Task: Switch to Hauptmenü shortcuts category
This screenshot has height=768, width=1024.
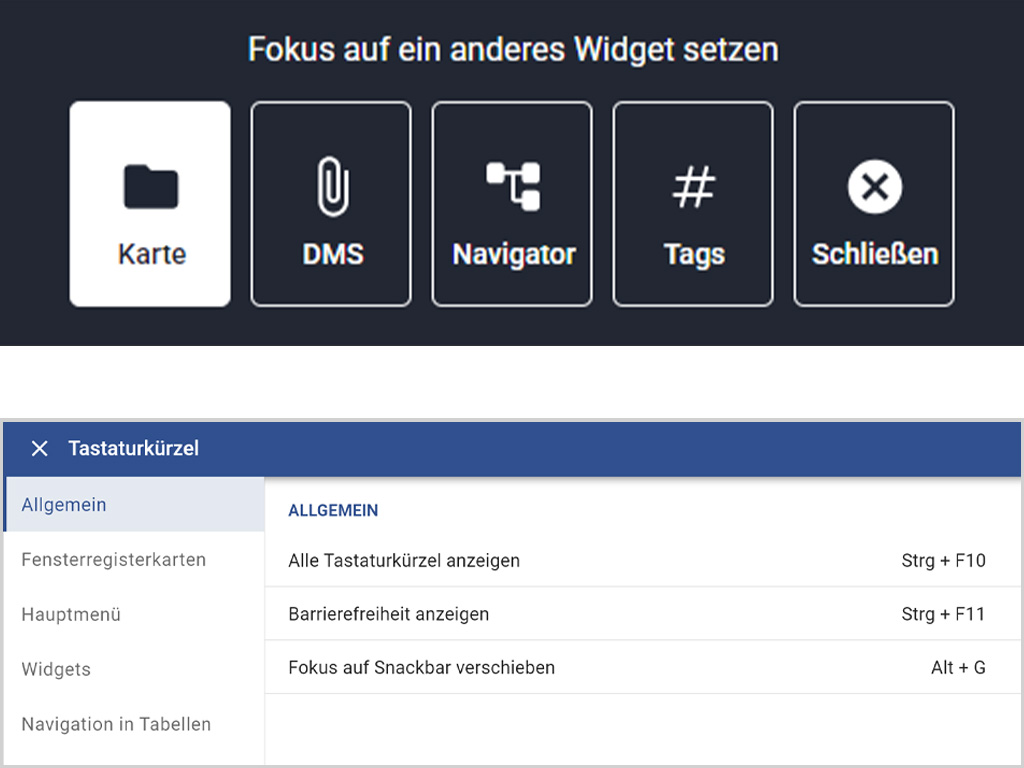Action: (71, 615)
